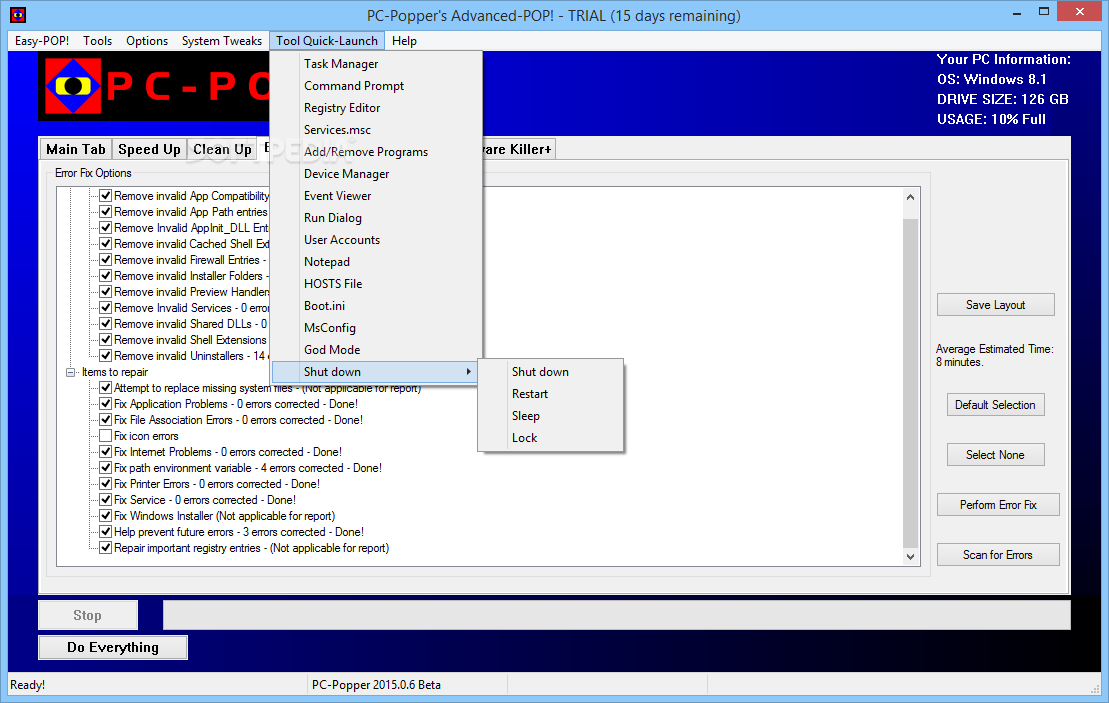This screenshot has width=1109, height=703.
Task: Select God Mode menu entry
Action: pos(376,349)
